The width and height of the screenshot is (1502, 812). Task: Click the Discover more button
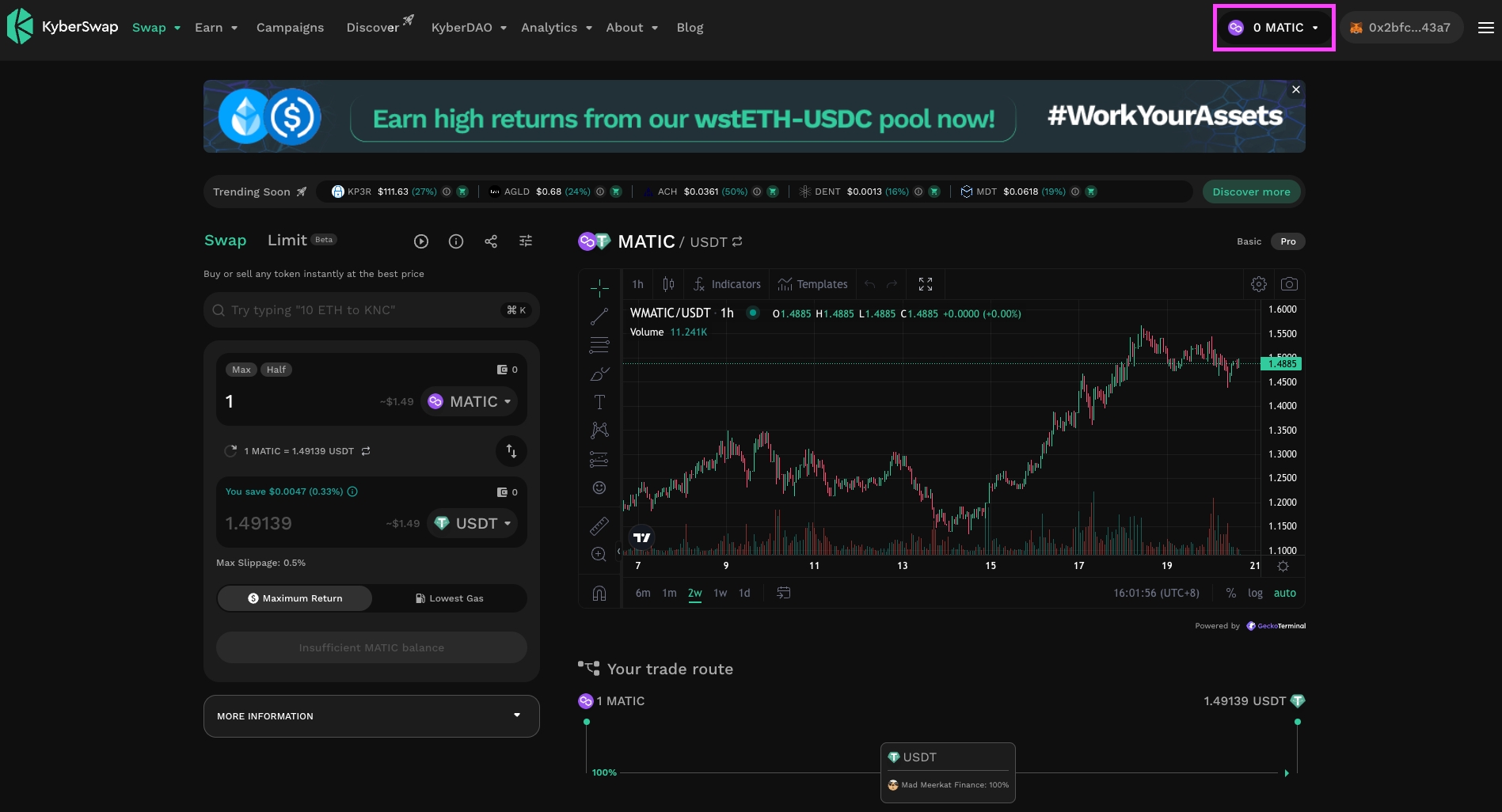pyautogui.click(x=1251, y=192)
